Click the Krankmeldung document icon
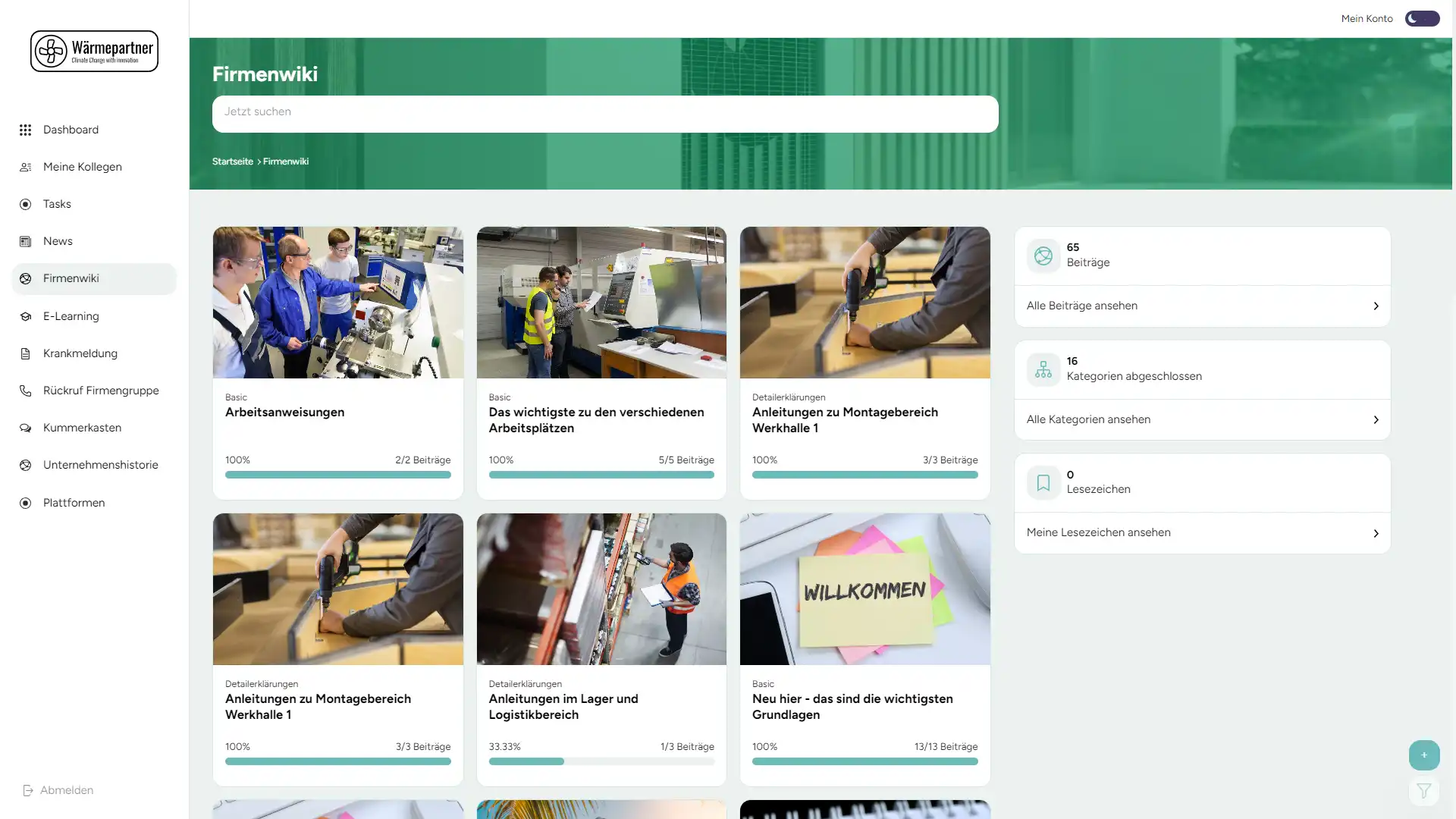The height and width of the screenshot is (819, 1456). [25, 353]
